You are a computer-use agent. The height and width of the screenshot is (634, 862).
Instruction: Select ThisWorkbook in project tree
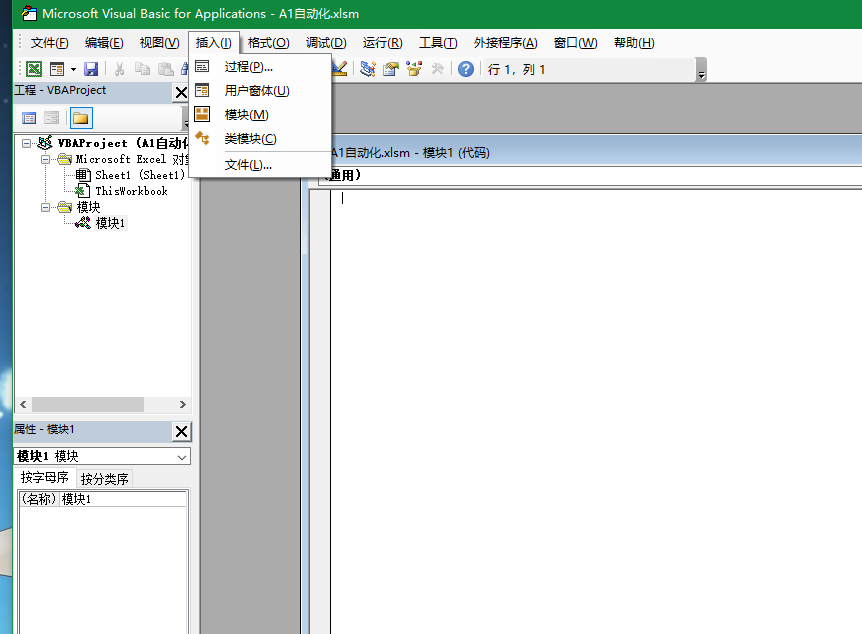click(131, 191)
